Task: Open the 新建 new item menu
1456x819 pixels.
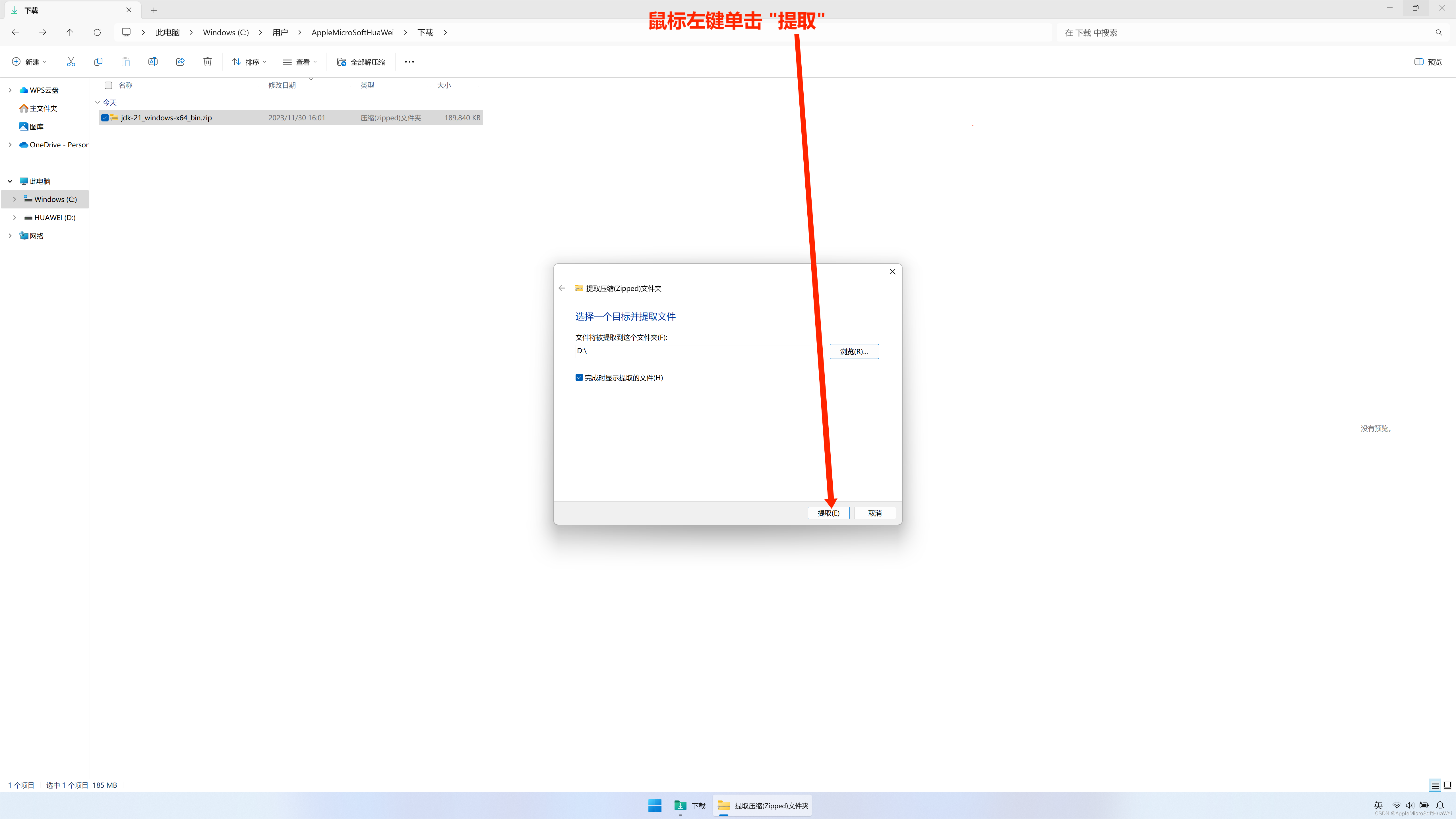Action: [29, 62]
